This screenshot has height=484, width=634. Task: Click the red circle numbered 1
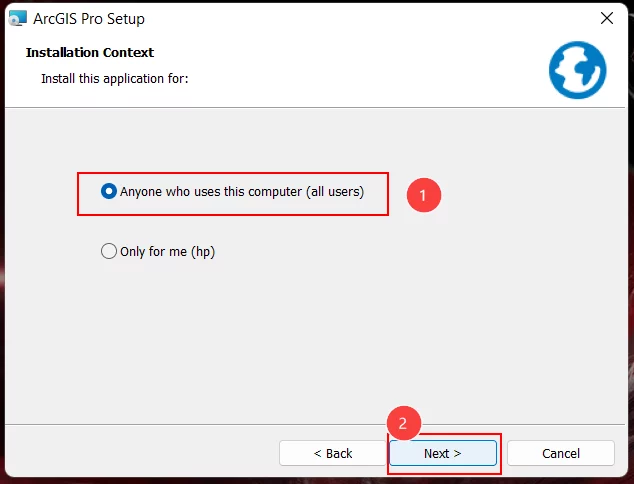click(424, 195)
